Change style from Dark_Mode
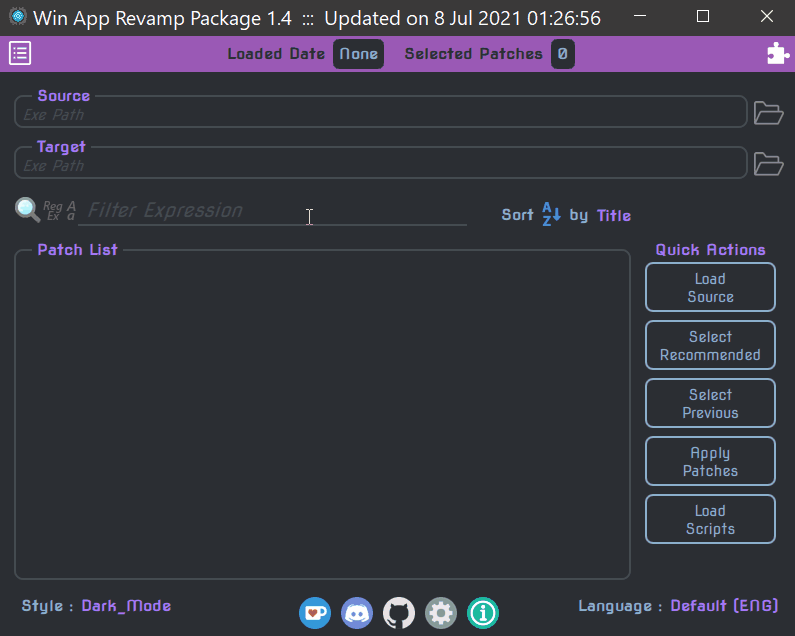 tap(126, 606)
